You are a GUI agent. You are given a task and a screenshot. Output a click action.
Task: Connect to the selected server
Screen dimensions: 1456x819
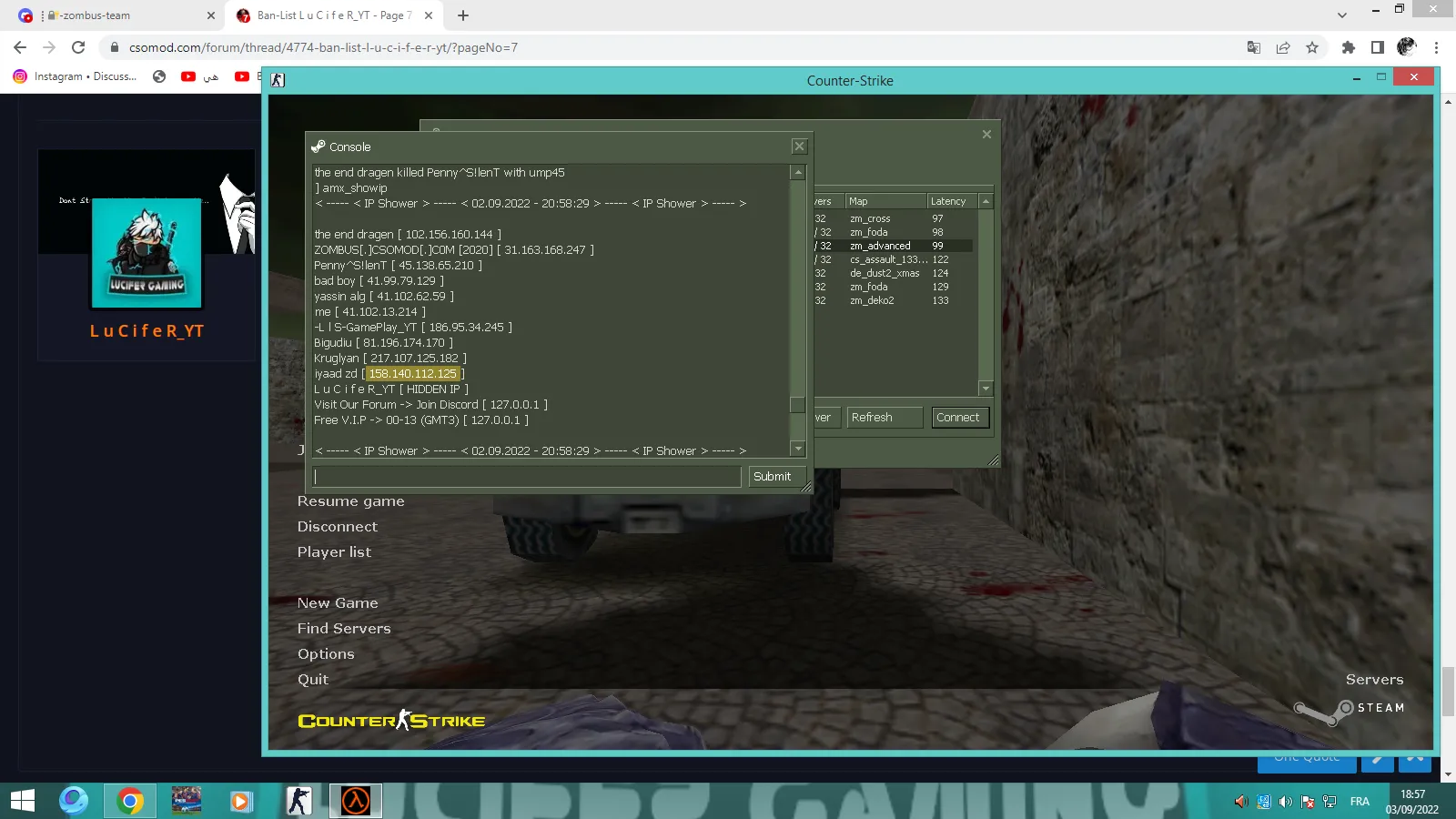click(x=958, y=418)
